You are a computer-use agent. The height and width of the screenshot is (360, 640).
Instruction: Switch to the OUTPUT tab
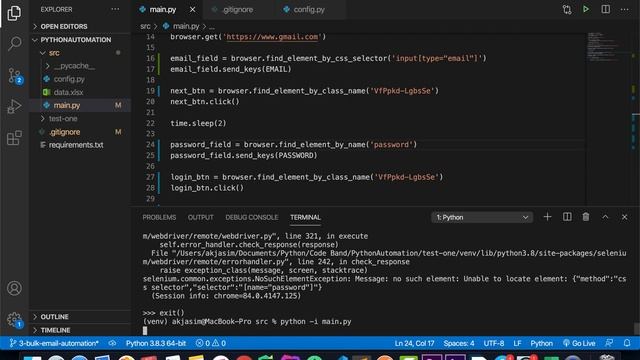click(200, 217)
